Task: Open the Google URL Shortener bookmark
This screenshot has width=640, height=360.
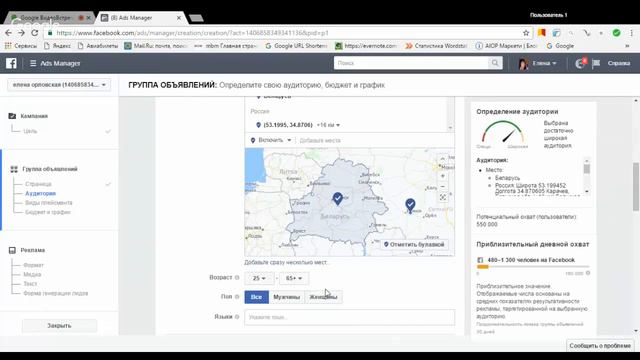Action: [x=296, y=46]
